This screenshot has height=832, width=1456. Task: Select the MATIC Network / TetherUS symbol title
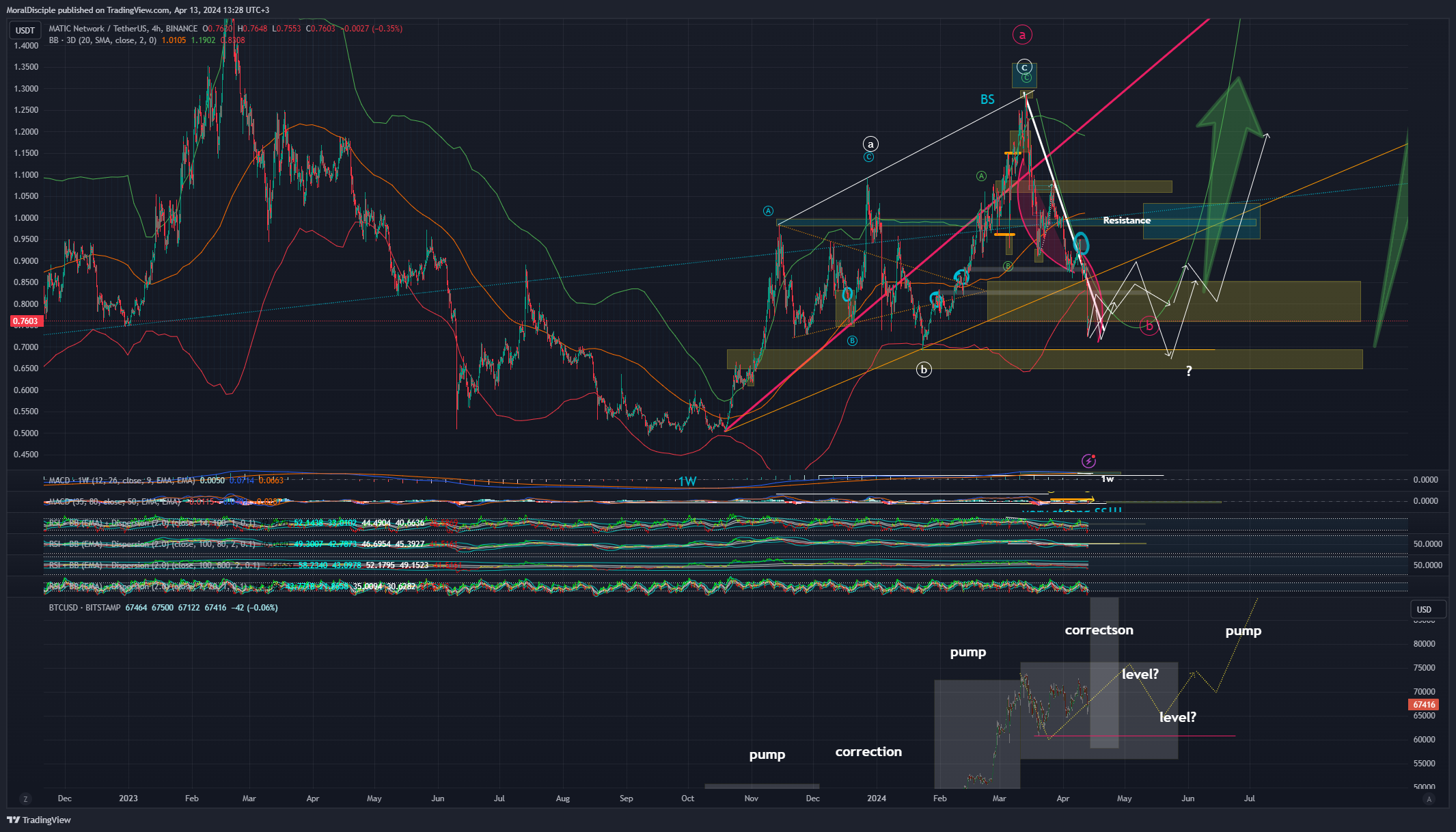click(x=123, y=29)
